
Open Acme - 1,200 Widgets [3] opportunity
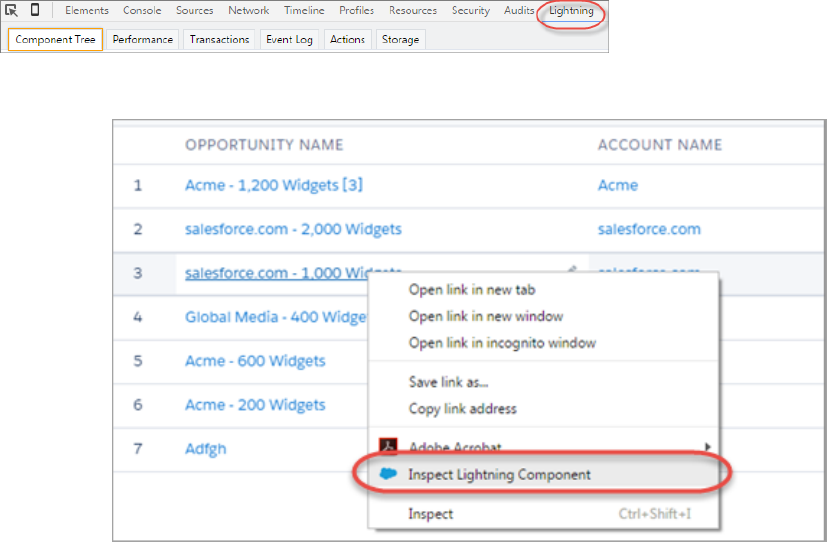click(274, 186)
